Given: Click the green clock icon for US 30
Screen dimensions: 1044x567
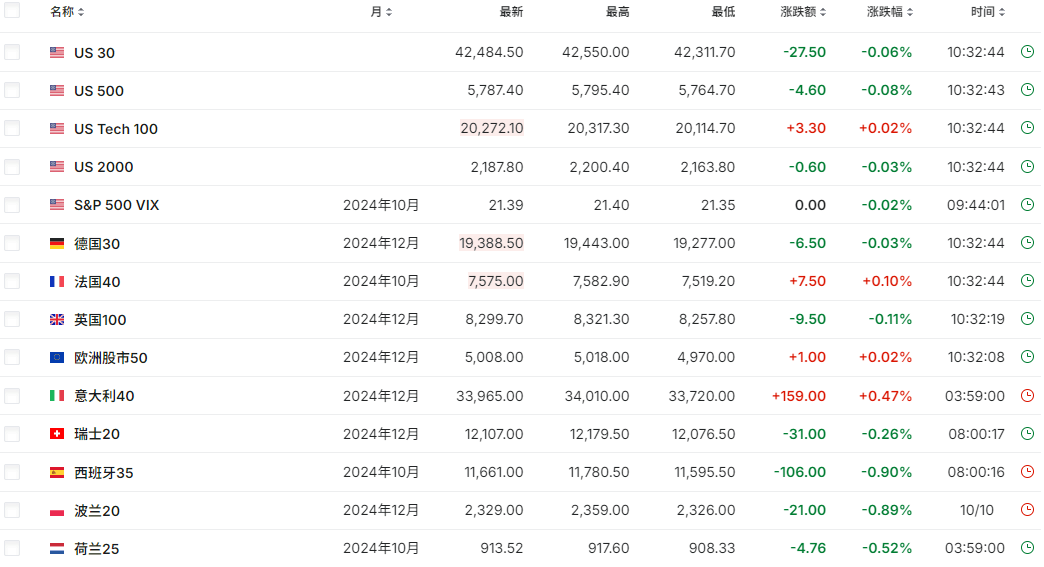Looking at the screenshot, I should coord(1026,52).
